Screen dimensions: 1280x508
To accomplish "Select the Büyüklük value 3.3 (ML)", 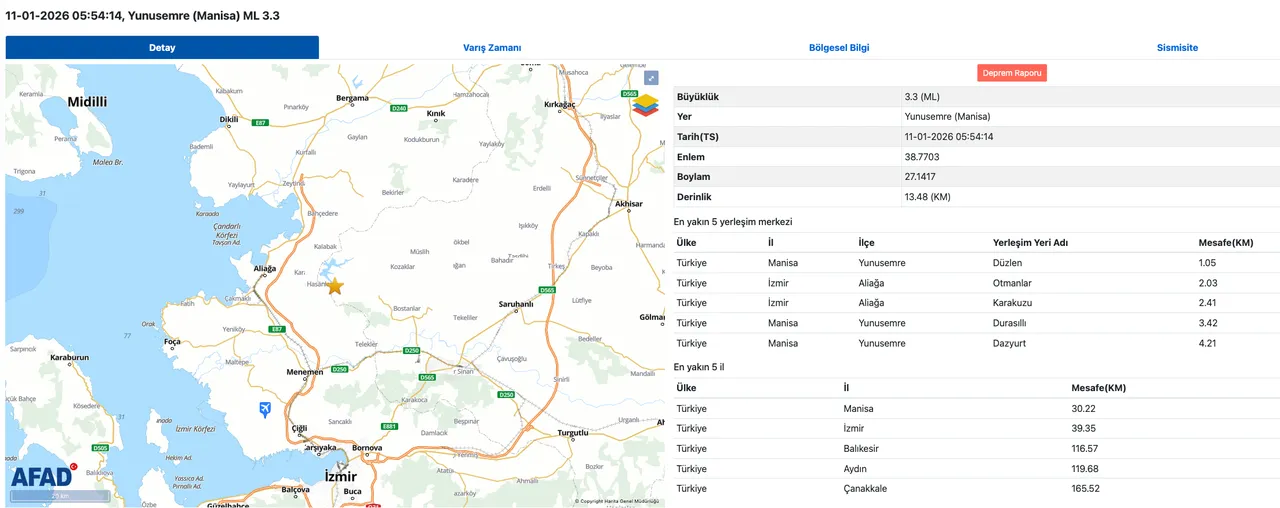I will point(921,97).
